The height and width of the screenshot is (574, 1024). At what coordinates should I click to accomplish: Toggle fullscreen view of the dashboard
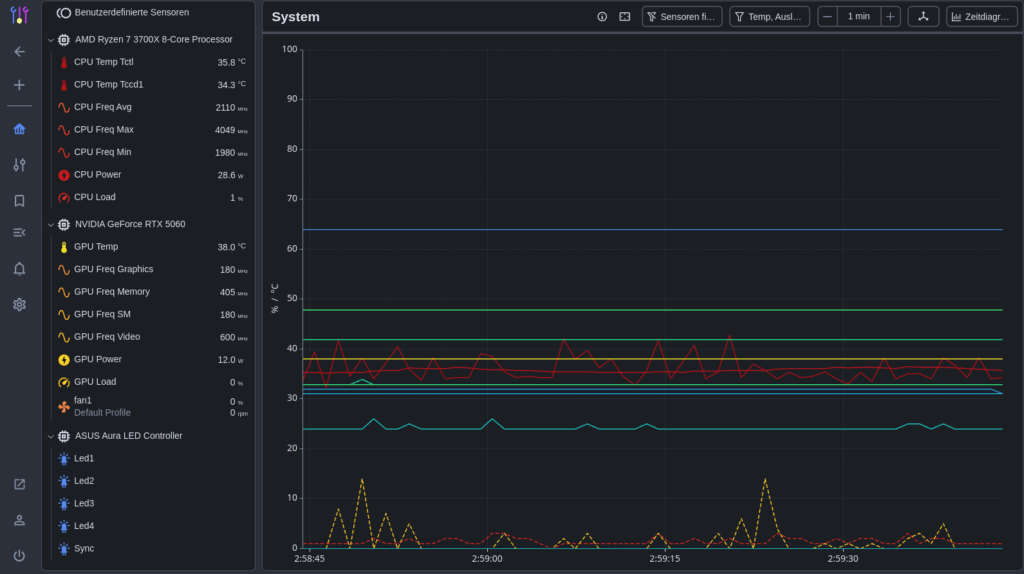(x=625, y=17)
